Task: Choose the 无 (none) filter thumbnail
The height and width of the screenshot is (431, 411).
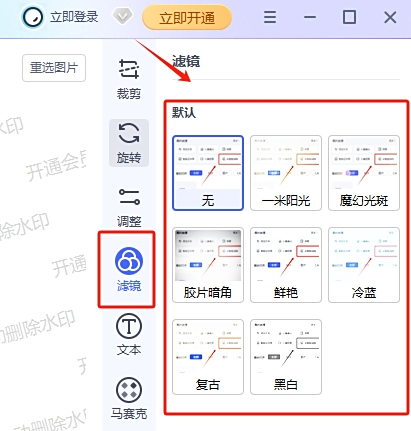Action: [208, 173]
